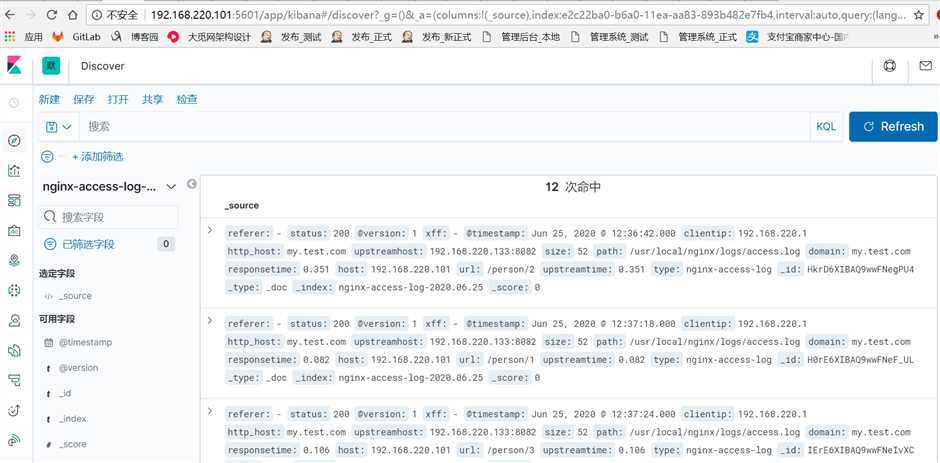Click 共享 menu item
The height and width of the screenshot is (463, 940).
tap(152, 100)
